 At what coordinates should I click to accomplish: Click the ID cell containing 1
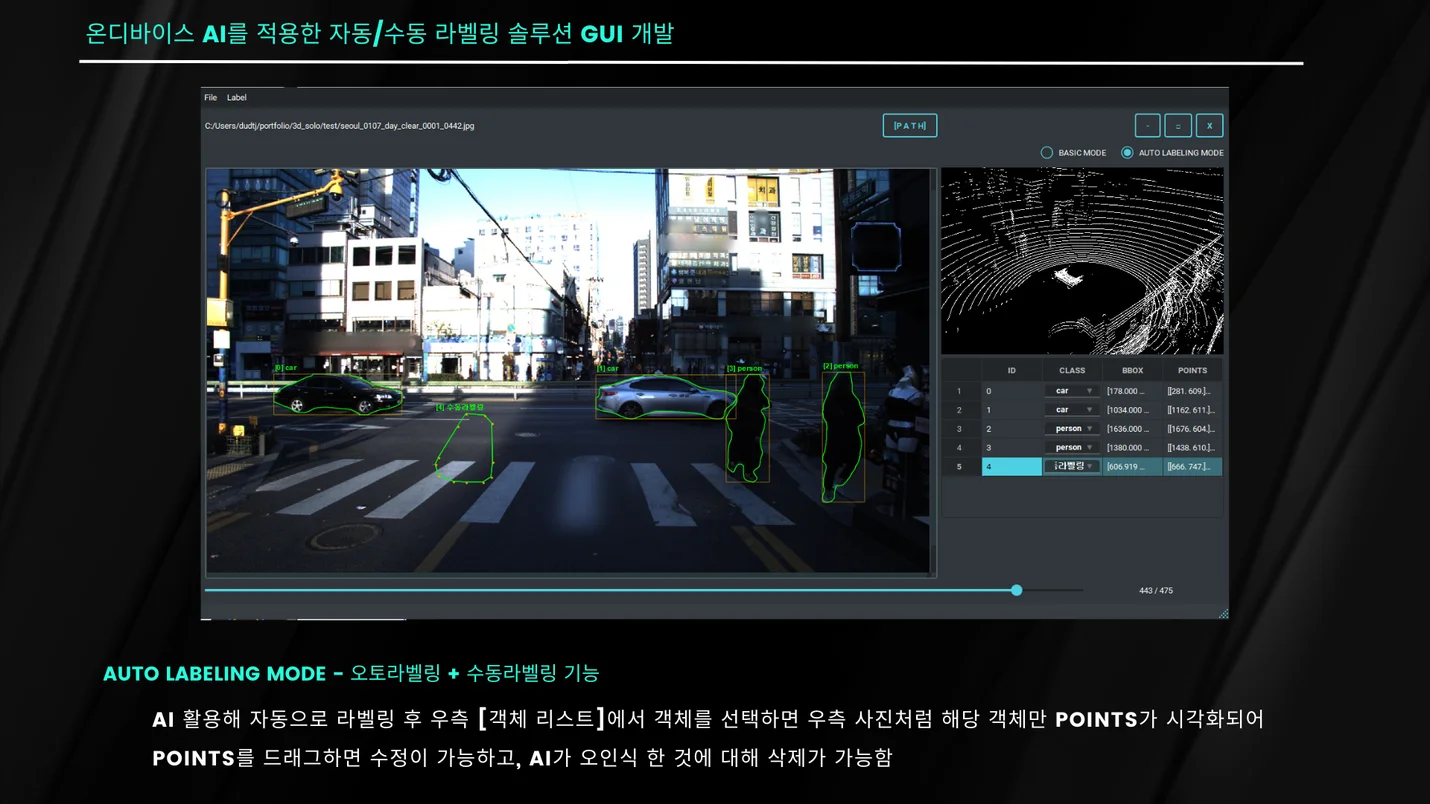tap(1011, 410)
